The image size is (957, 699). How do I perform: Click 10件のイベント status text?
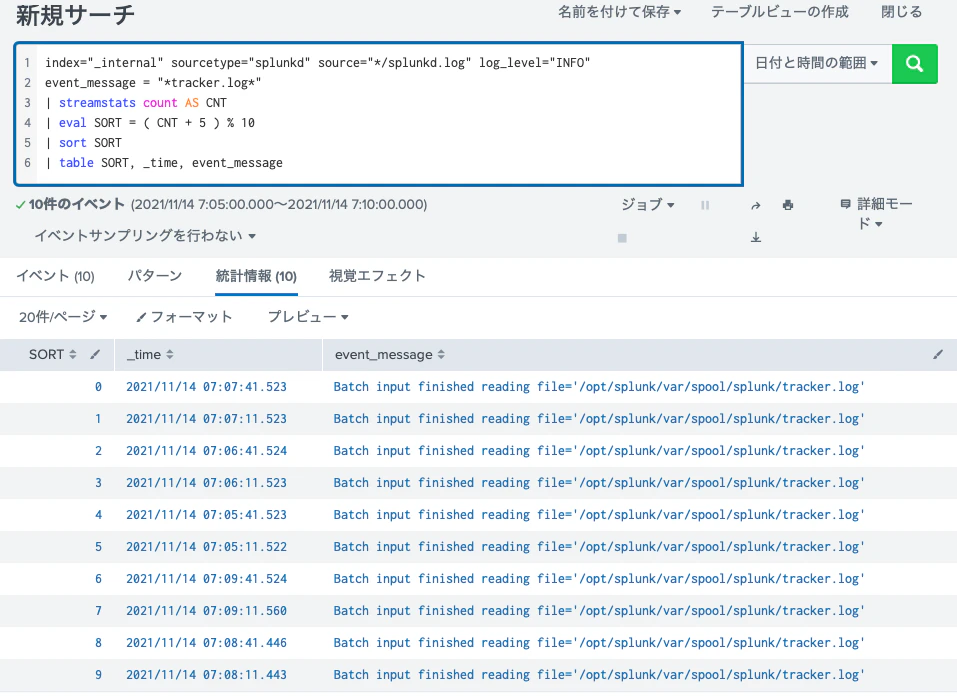click(77, 205)
